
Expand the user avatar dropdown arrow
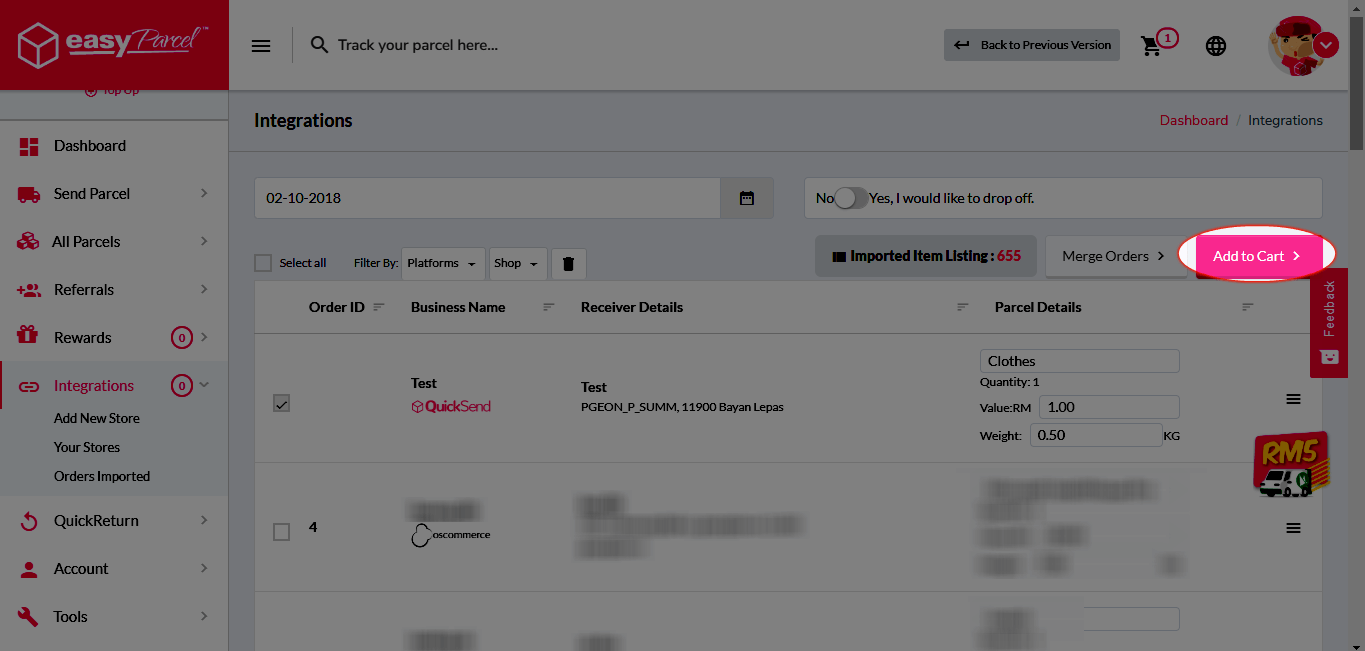pyautogui.click(x=1326, y=45)
